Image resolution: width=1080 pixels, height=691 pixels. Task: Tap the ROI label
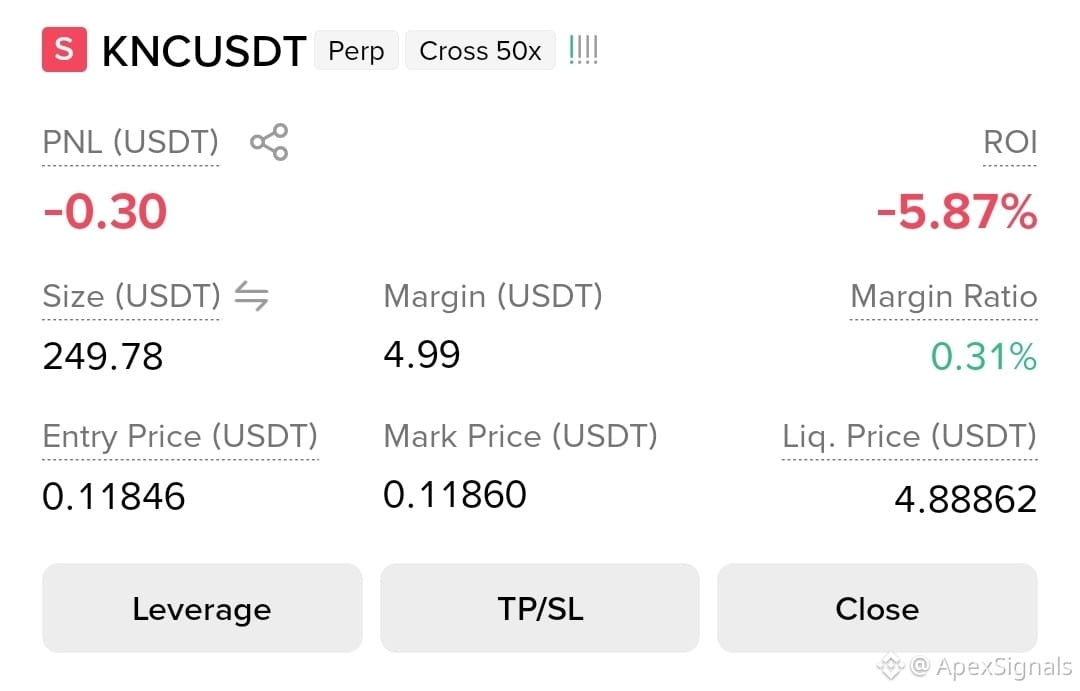[x=1010, y=143]
